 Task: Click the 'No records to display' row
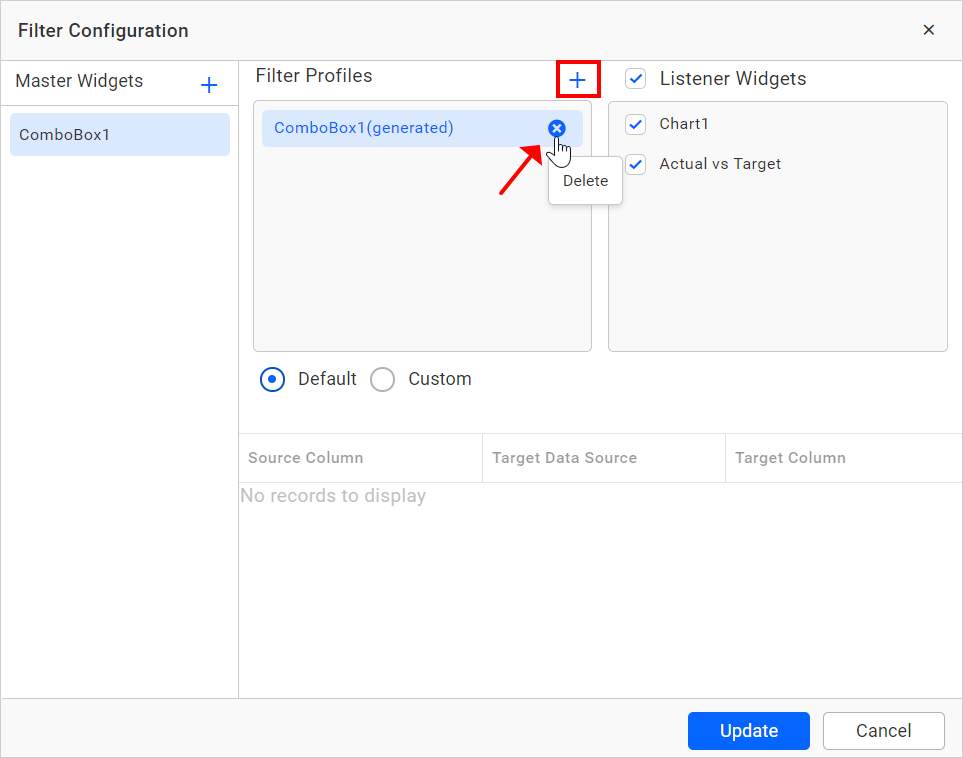pyautogui.click(x=333, y=496)
